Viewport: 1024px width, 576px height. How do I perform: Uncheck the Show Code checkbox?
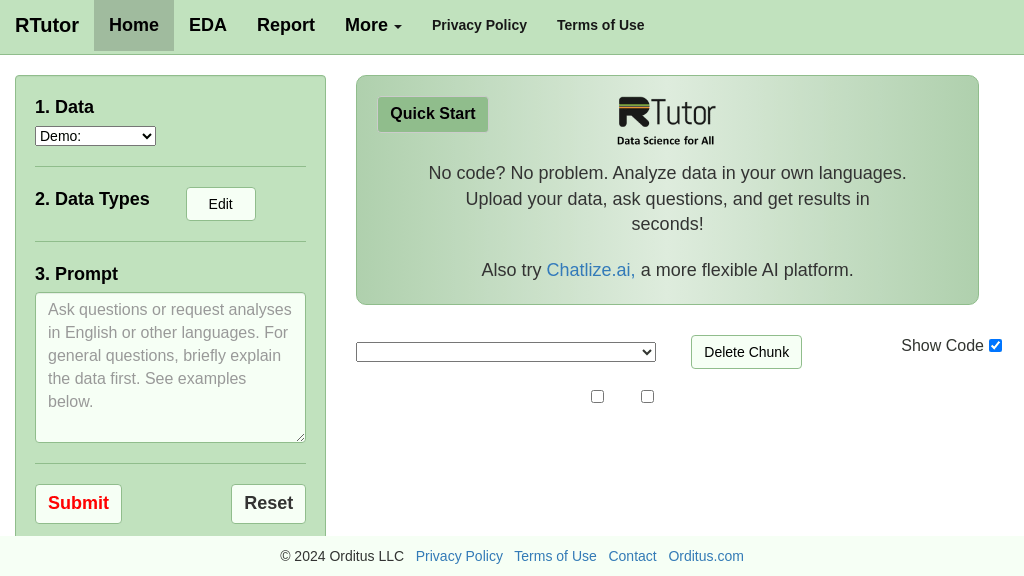(x=995, y=345)
